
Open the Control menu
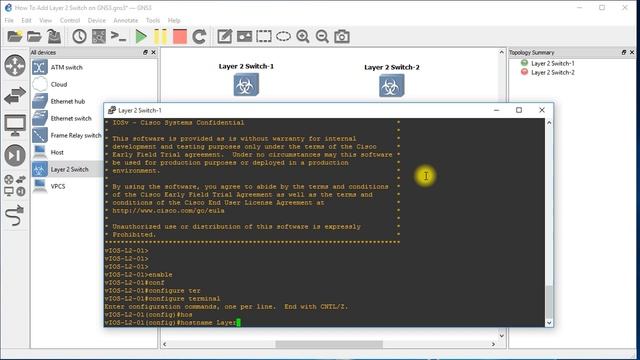pyautogui.click(x=70, y=20)
